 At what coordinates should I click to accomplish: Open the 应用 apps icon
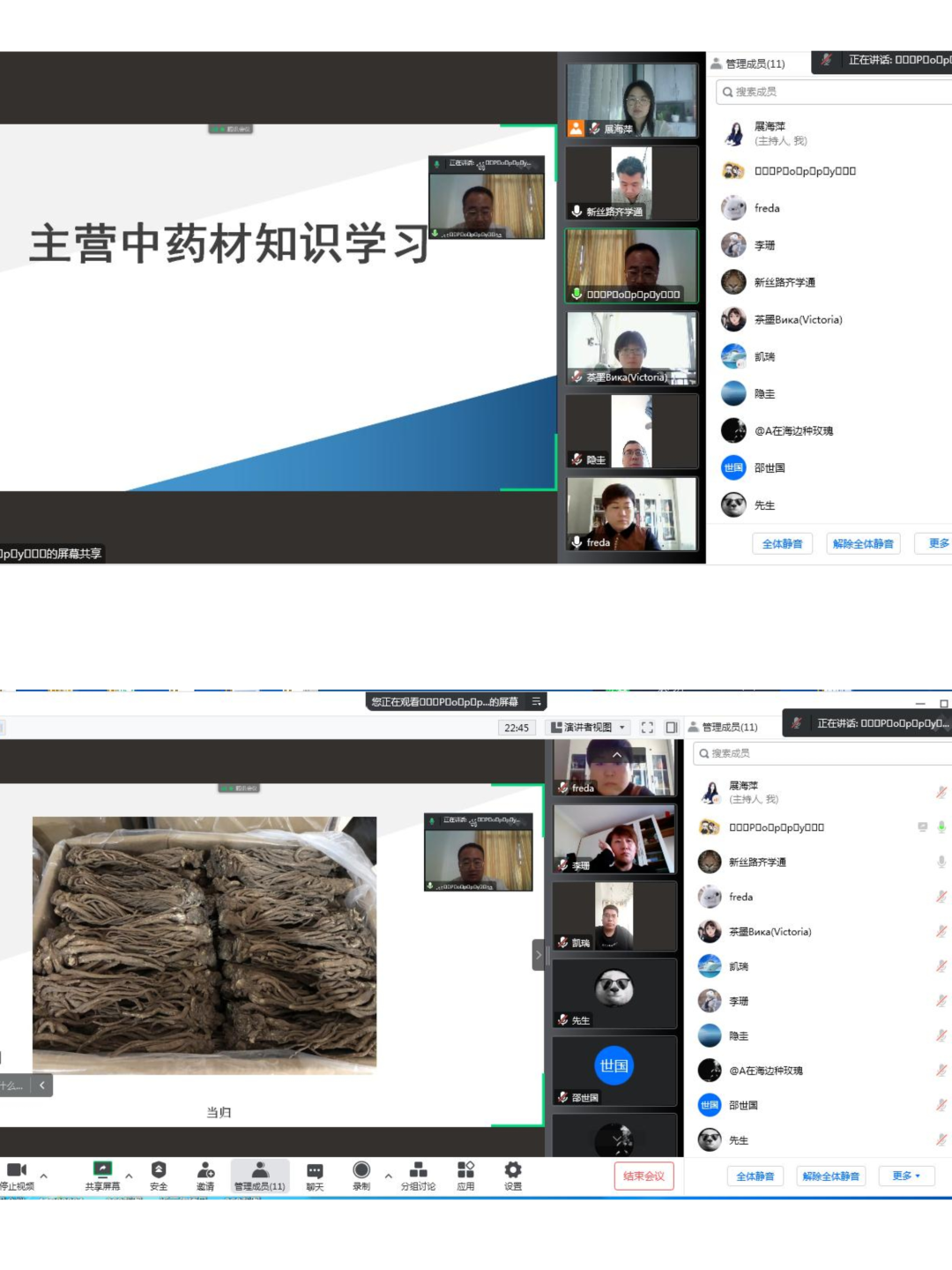coord(465,1171)
